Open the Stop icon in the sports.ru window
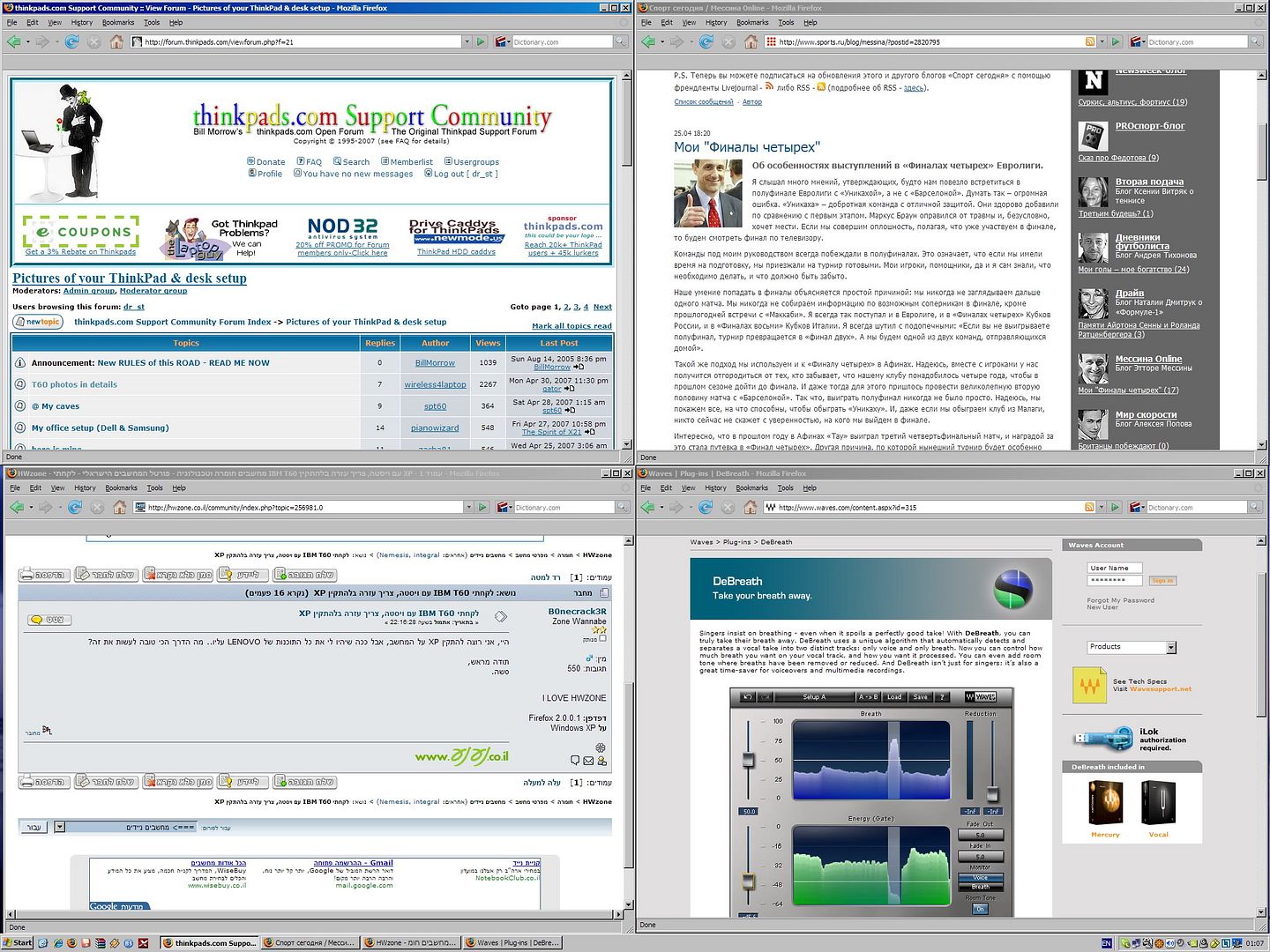 tap(728, 41)
